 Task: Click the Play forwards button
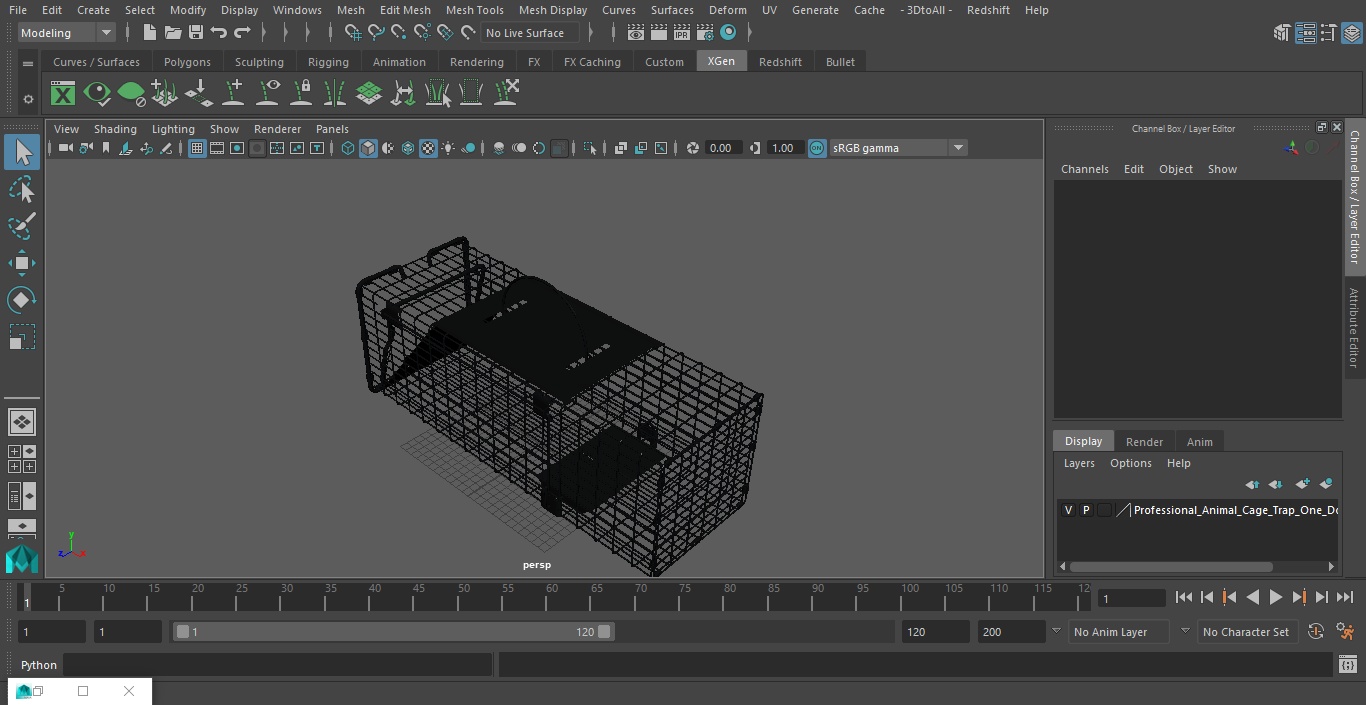1275,597
